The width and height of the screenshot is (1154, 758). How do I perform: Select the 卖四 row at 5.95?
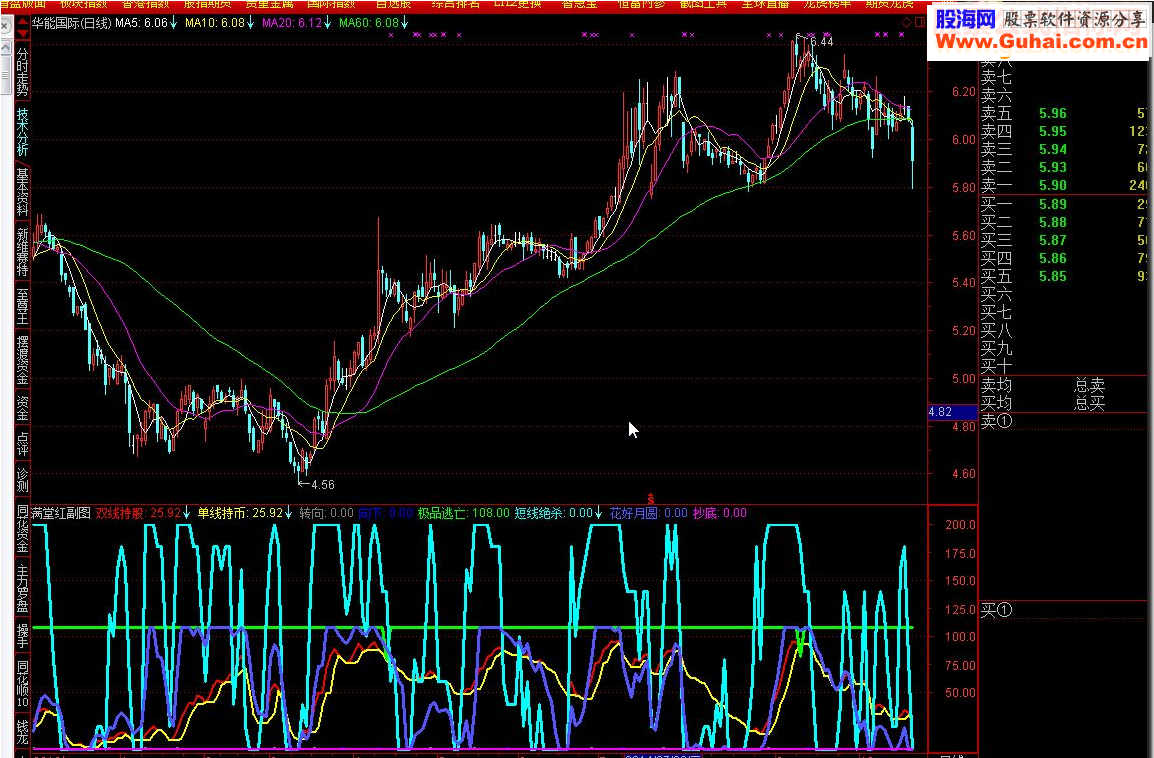pos(1063,131)
